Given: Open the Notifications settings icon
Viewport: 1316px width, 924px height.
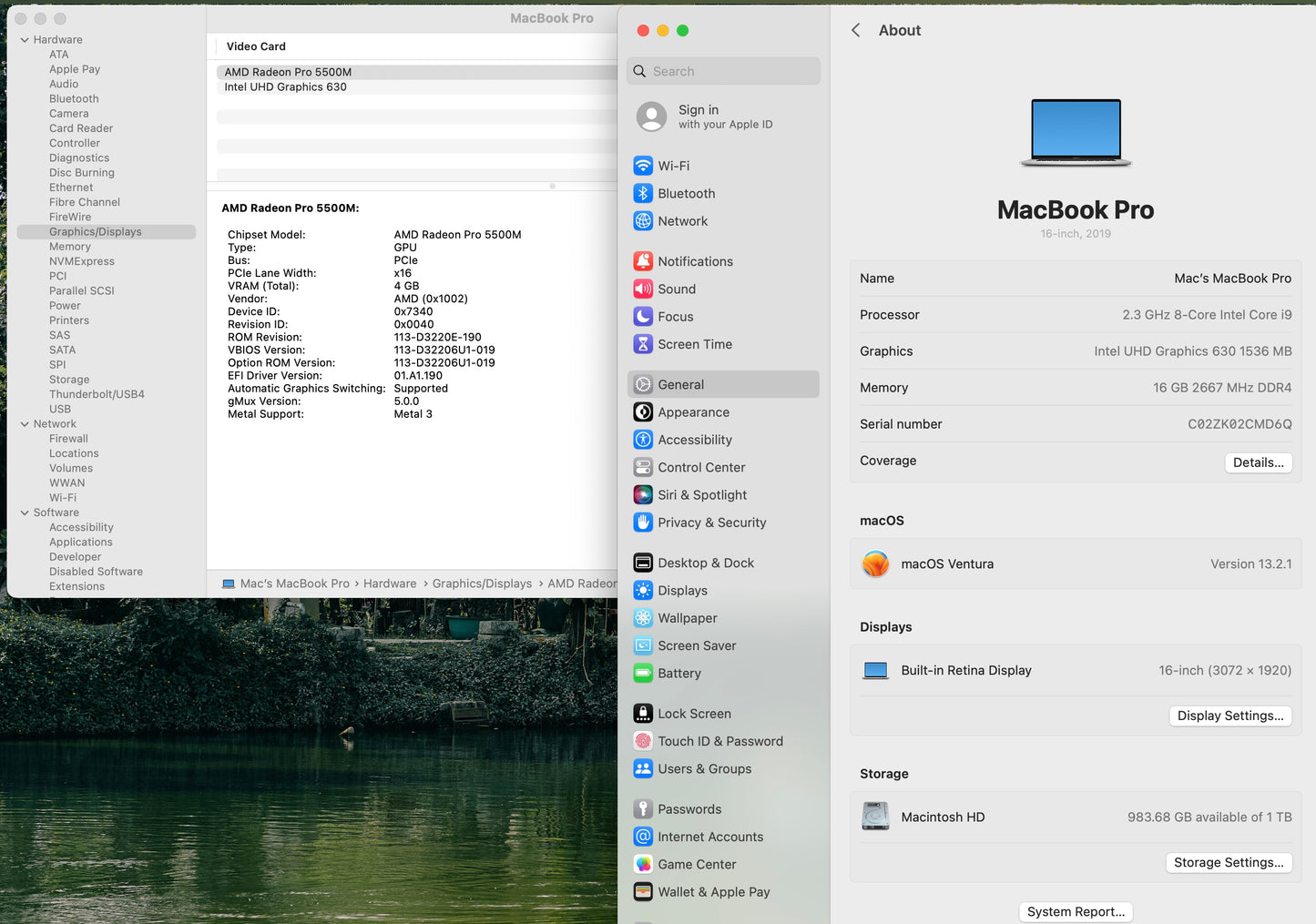Looking at the screenshot, I should coord(643,261).
